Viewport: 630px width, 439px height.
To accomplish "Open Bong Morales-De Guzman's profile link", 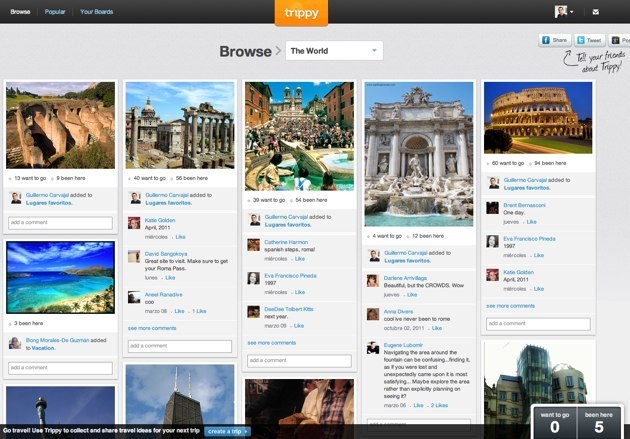I will click(57, 340).
